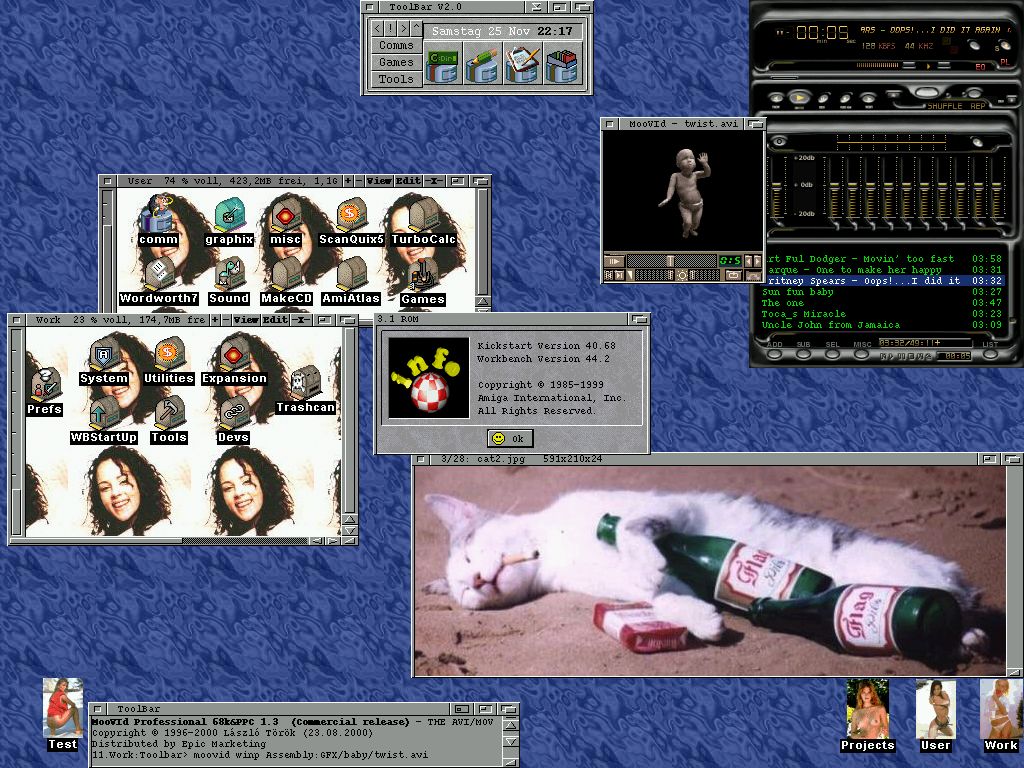Launch the C:Dir shell icon in ToolBar
This screenshot has height=768, width=1024.
point(442,63)
